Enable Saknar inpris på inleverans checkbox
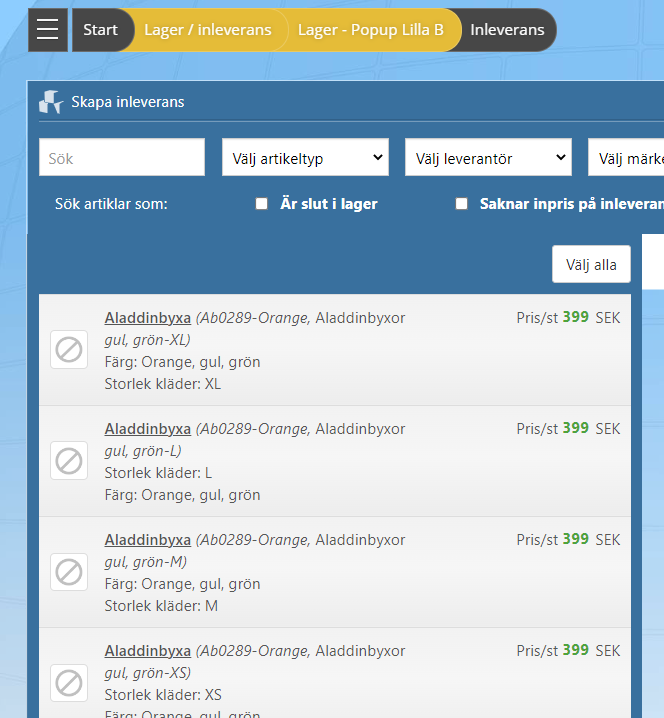Screen dimensions: 664x718 (x=462, y=204)
